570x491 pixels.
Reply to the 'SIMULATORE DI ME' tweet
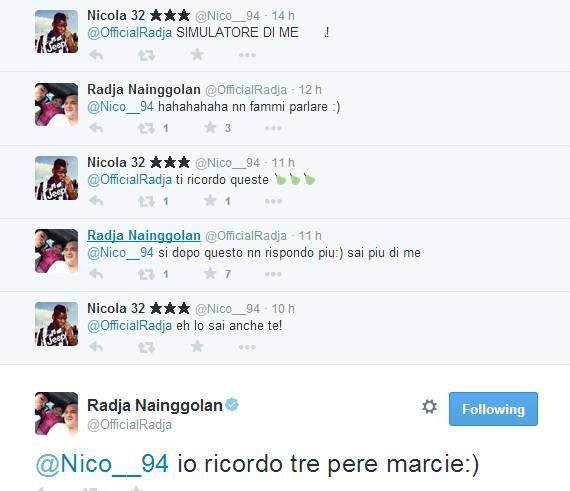pos(96,55)
